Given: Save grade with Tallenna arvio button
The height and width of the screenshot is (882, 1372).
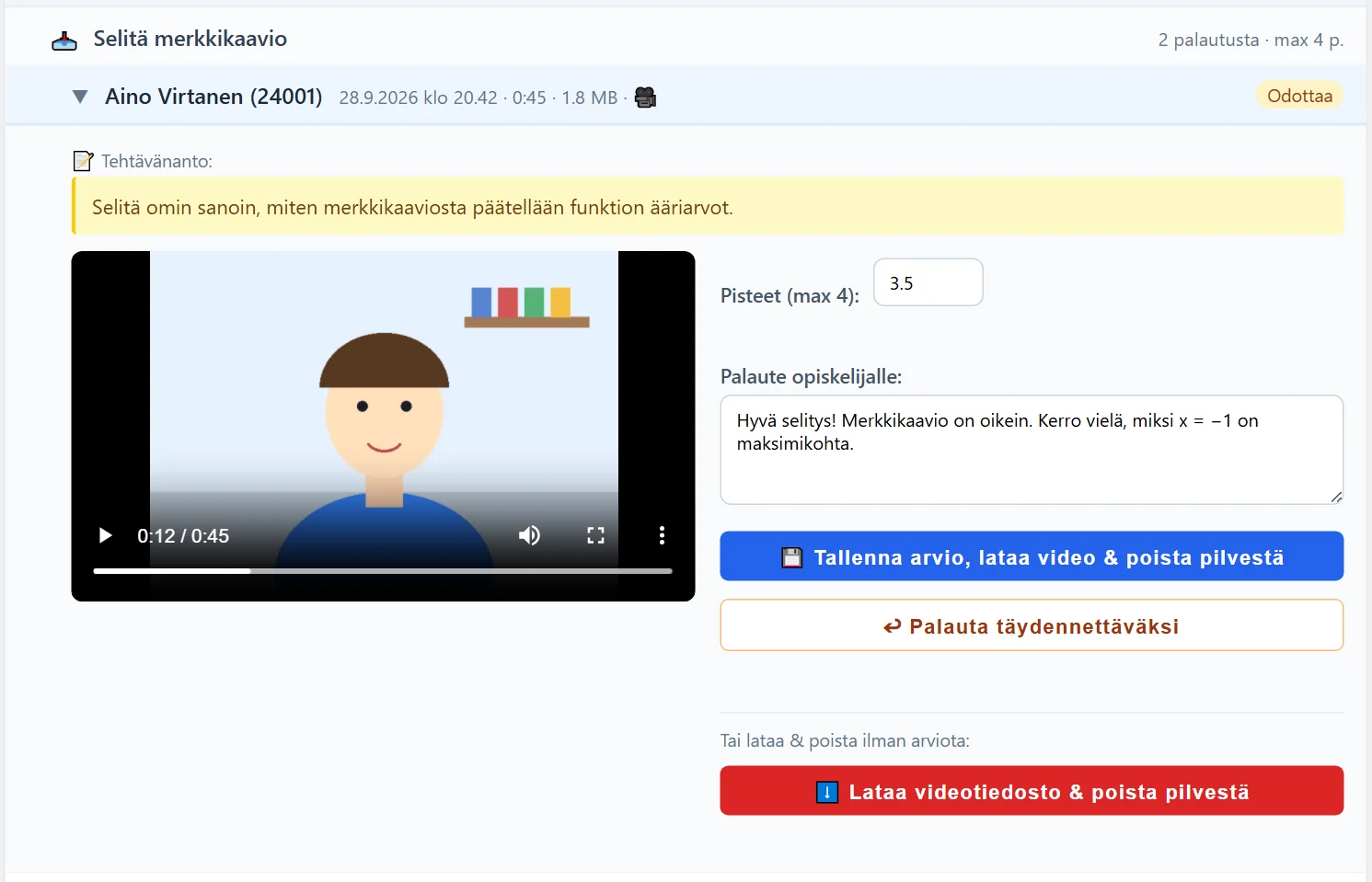Looking at the screenshot, I should click(x=1032, y=556).
